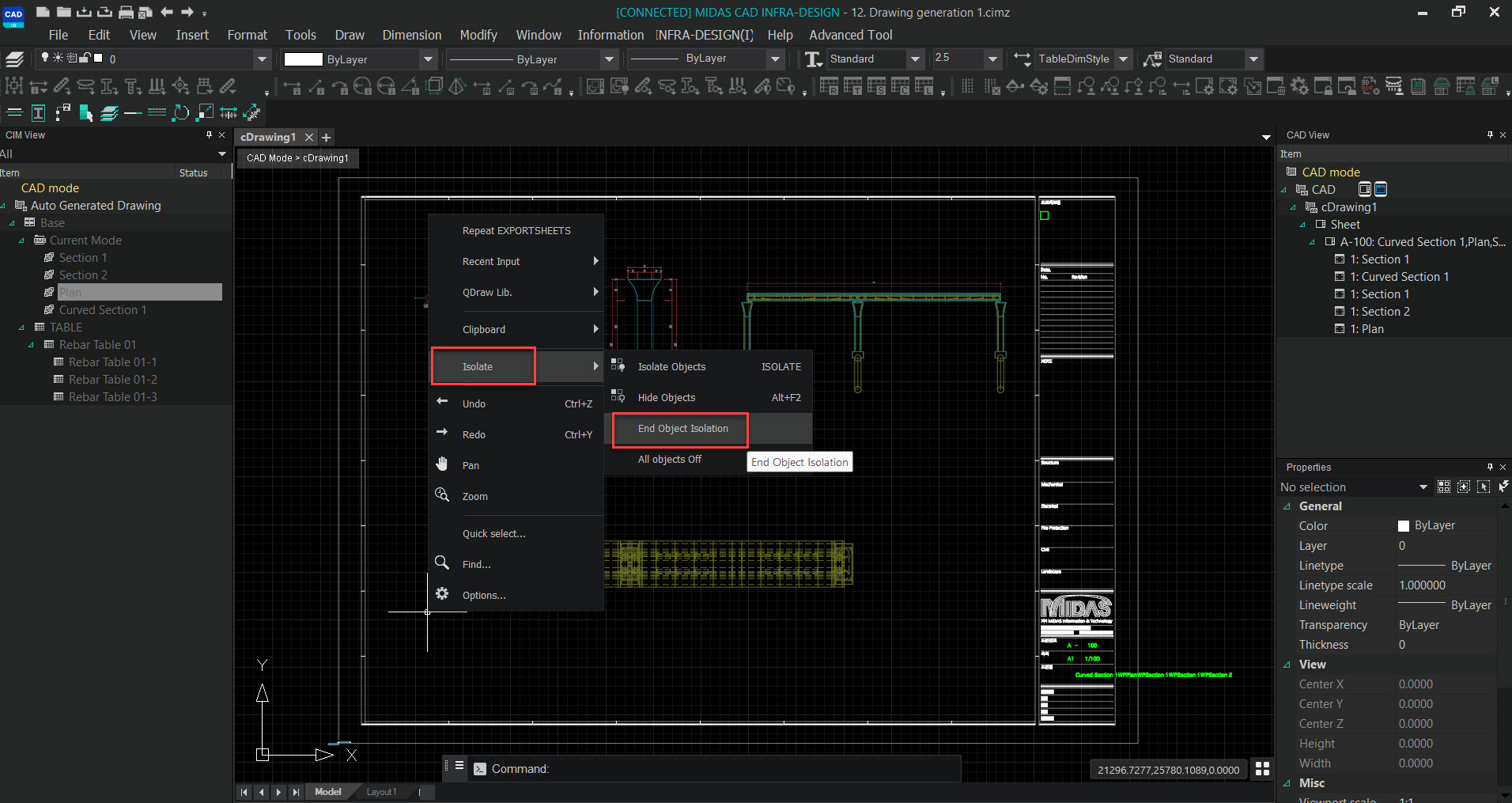Click the Multileader Style icon

(1152, 59)
